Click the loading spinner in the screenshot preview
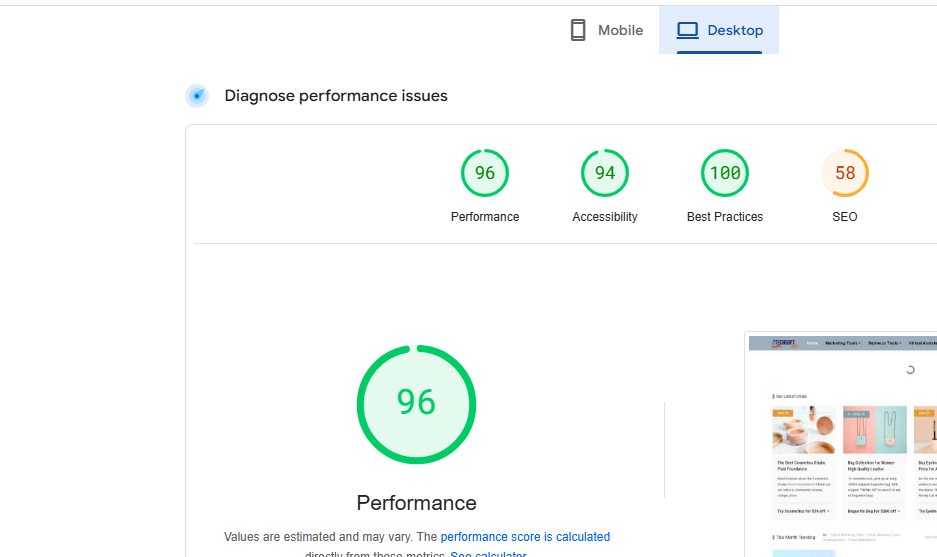The width and height of the screenshot is (937, 557). click(910, 370)
